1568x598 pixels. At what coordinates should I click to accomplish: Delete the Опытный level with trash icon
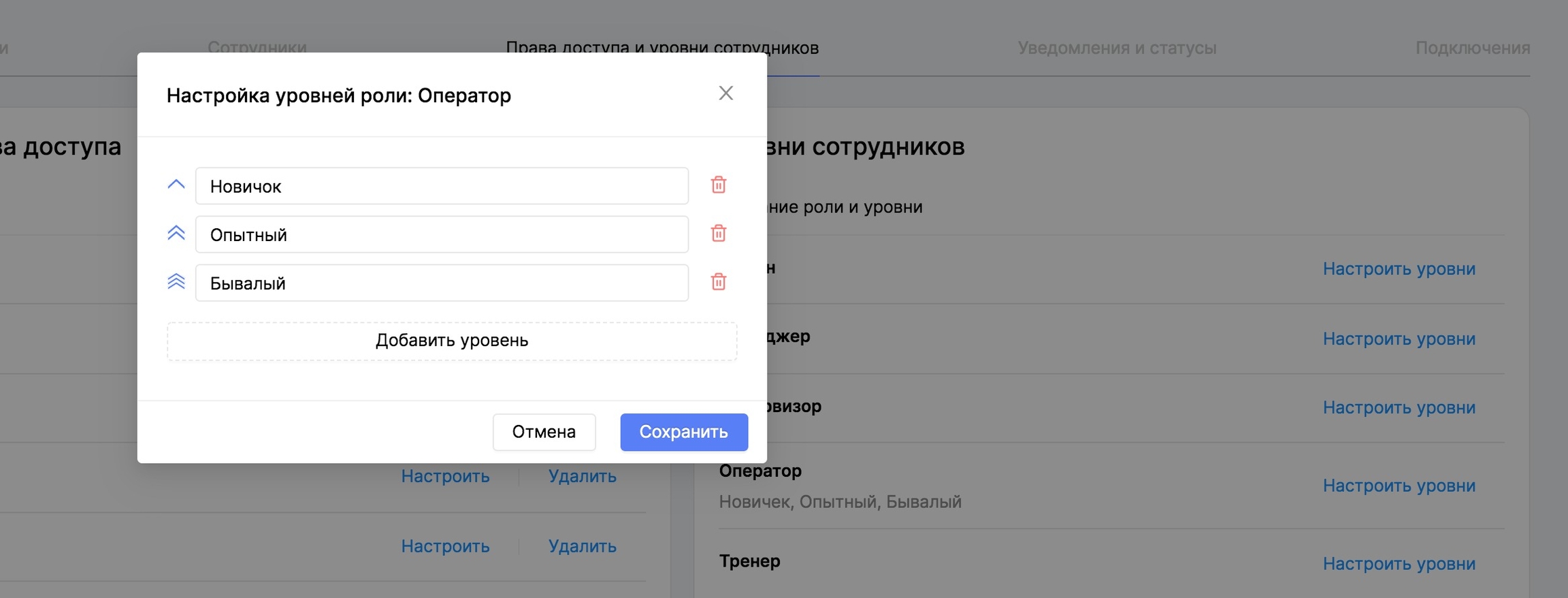click(x=718, y=234)
